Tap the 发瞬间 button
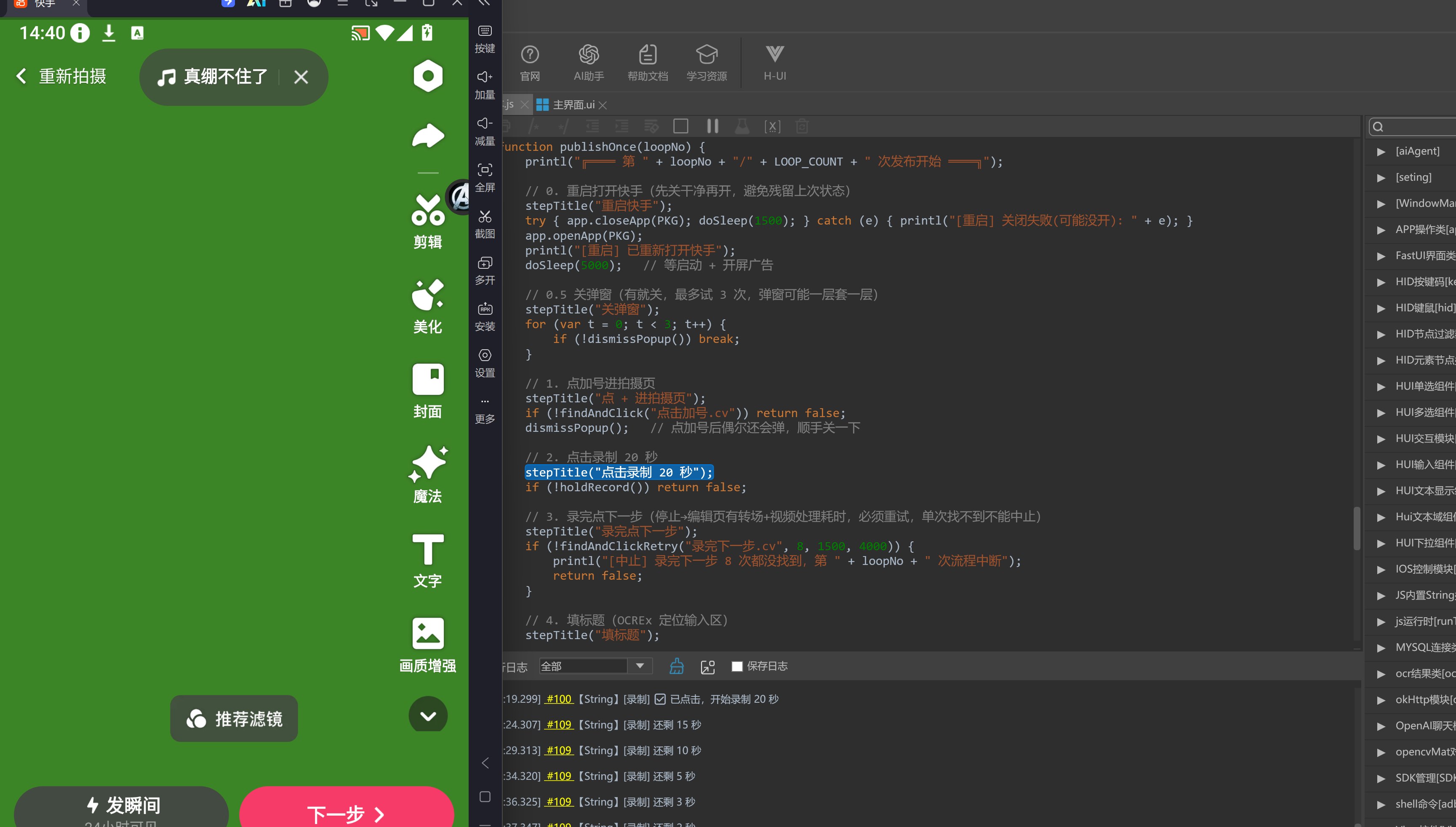This screenshot has height=827, width=1456. (x=122, y=808)
